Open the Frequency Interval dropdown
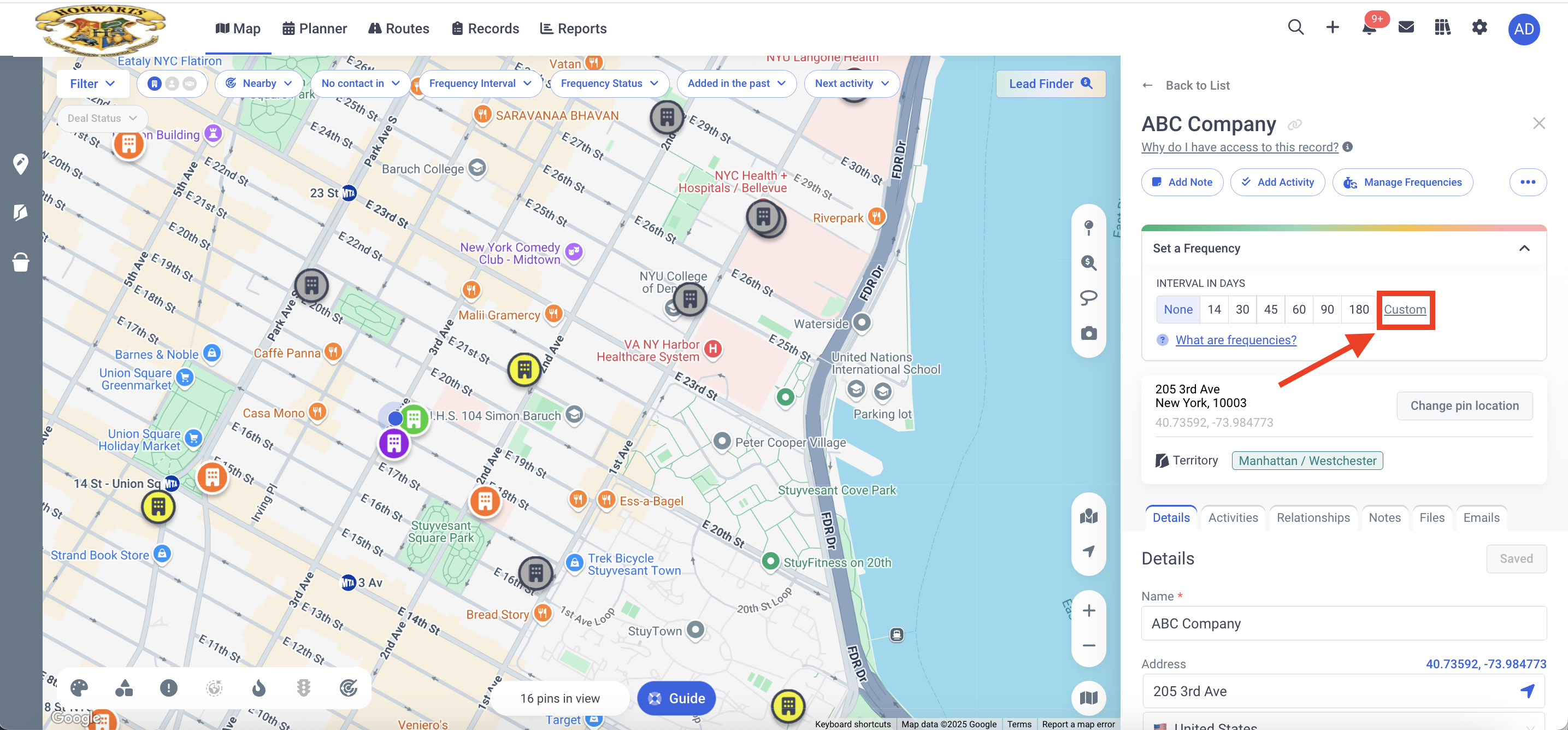The width and height of the screenshot is (1568, 730). click(480, 84)
